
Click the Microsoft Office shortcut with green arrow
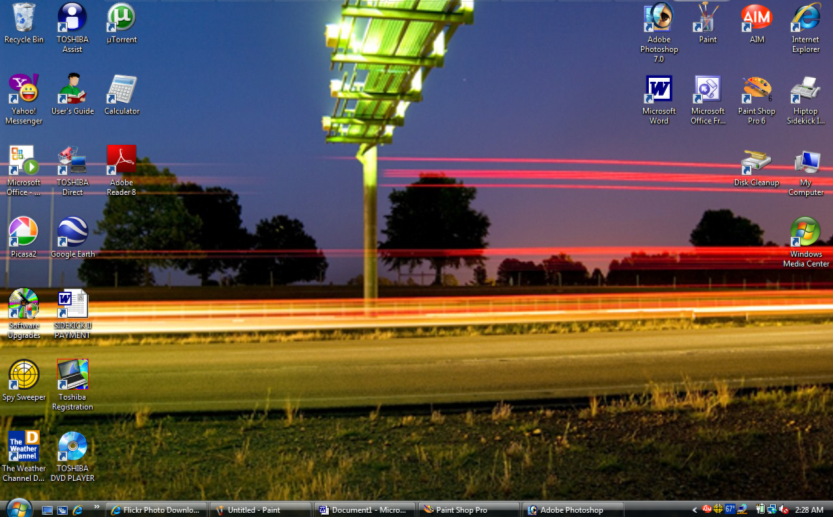point(23,171)
